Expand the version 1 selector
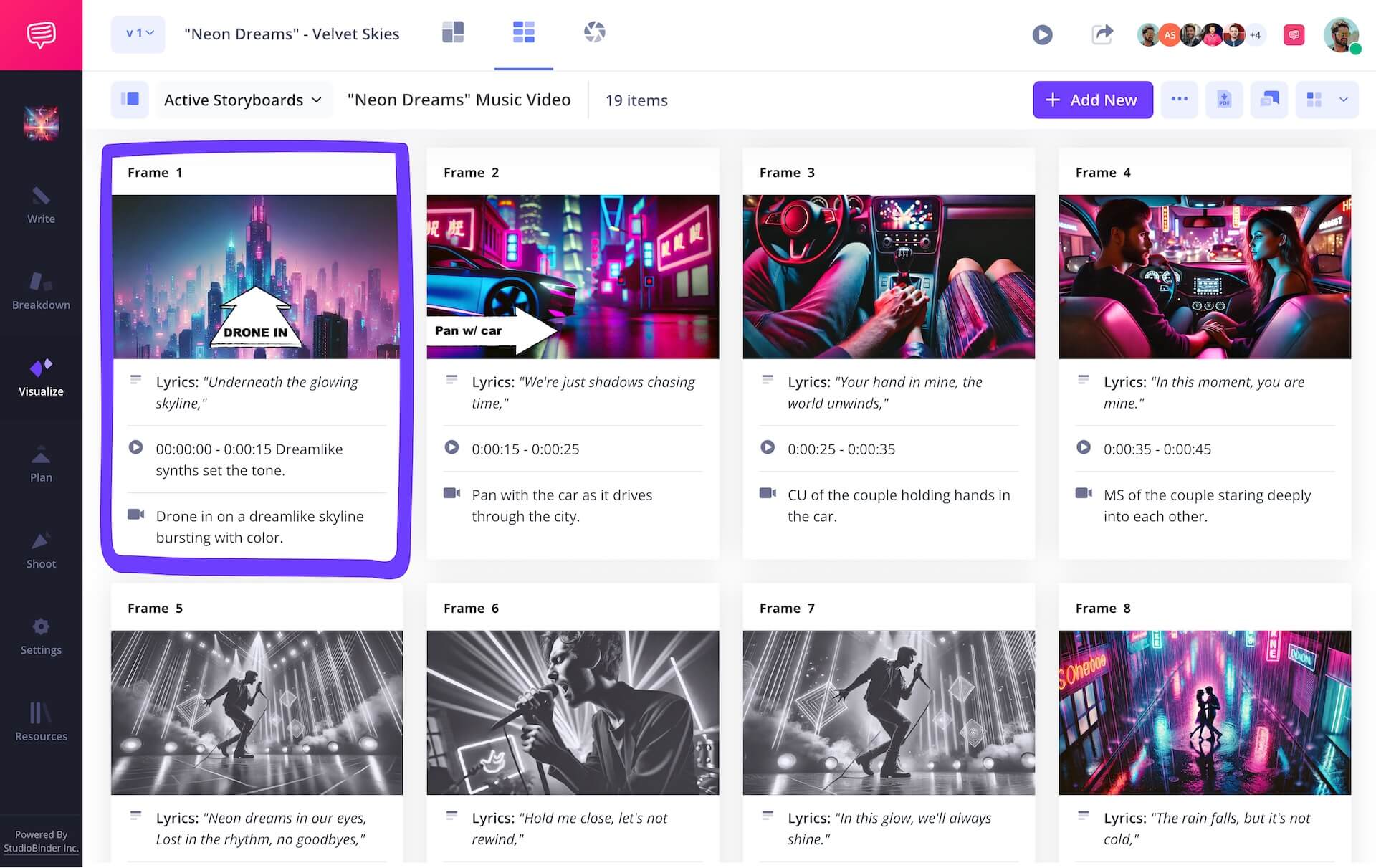 pyautogui.click(x=138, y=34)
